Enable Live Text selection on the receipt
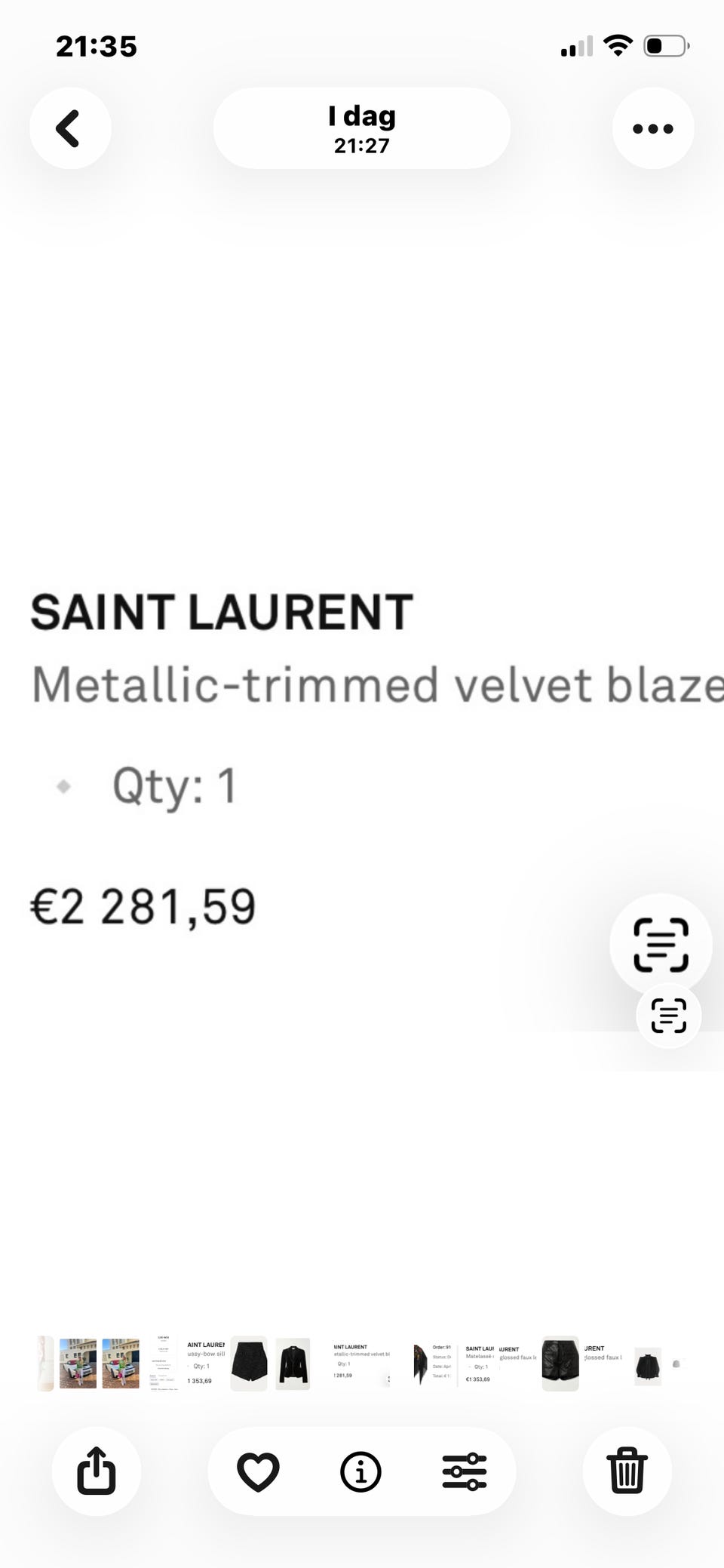724x1568 pixels. [x=660, y=945]
